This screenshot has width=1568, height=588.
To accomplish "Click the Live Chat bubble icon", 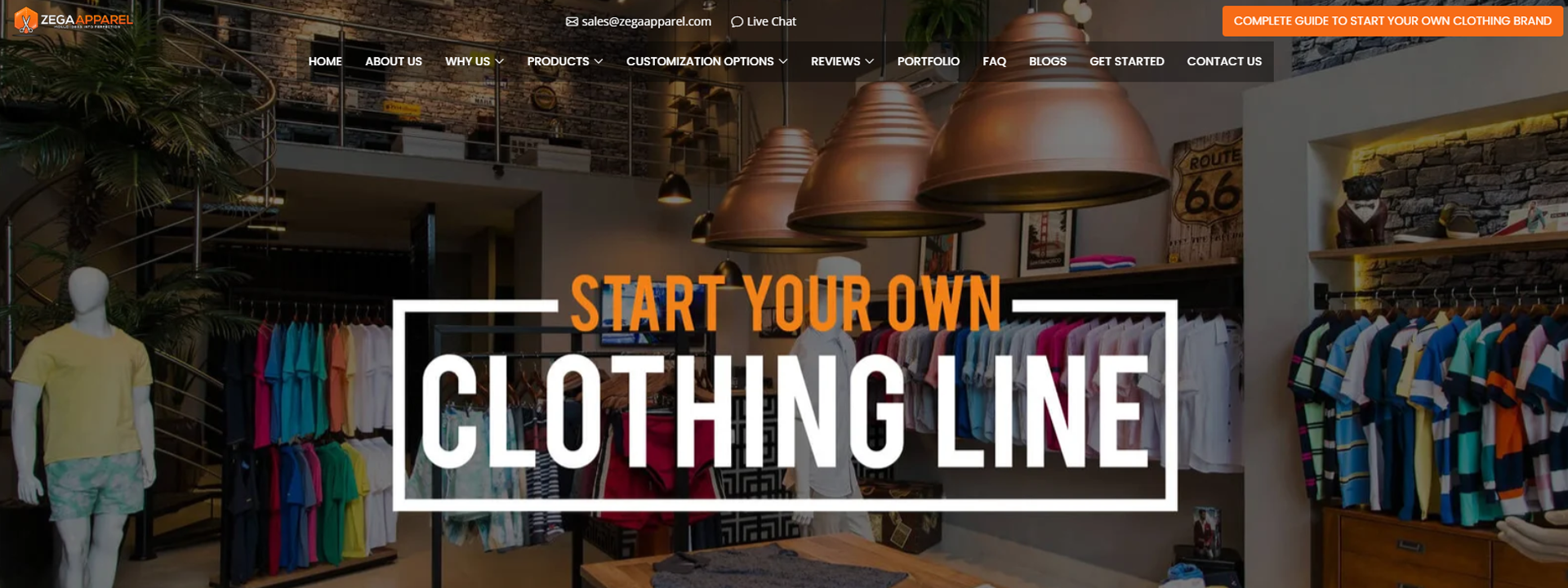I will (737, 21).
